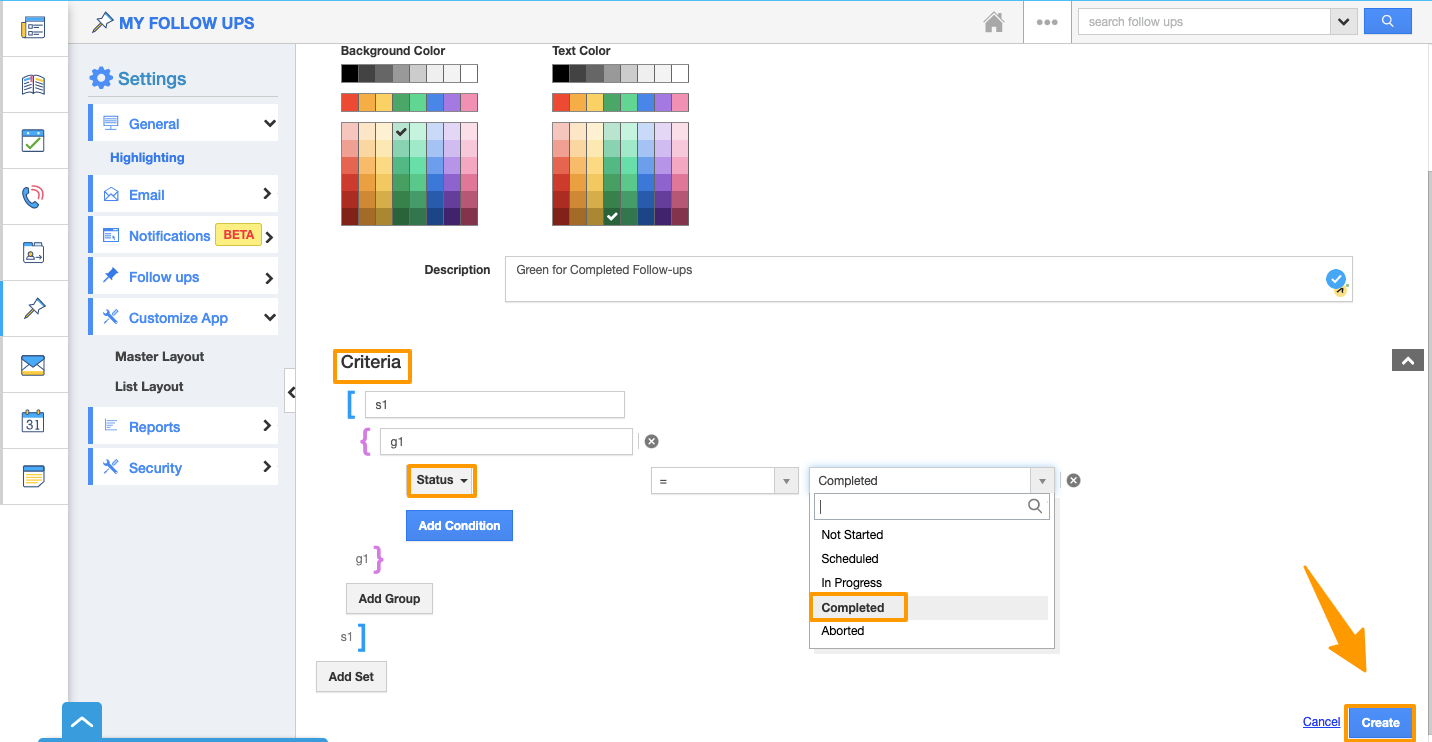Click the blue search magnifier button

[x=1387, y=21]
